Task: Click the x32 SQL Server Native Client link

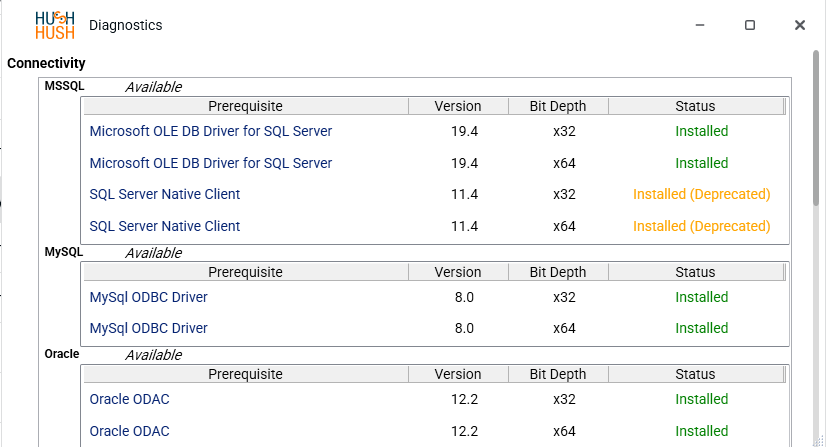Action: point(165,194)
